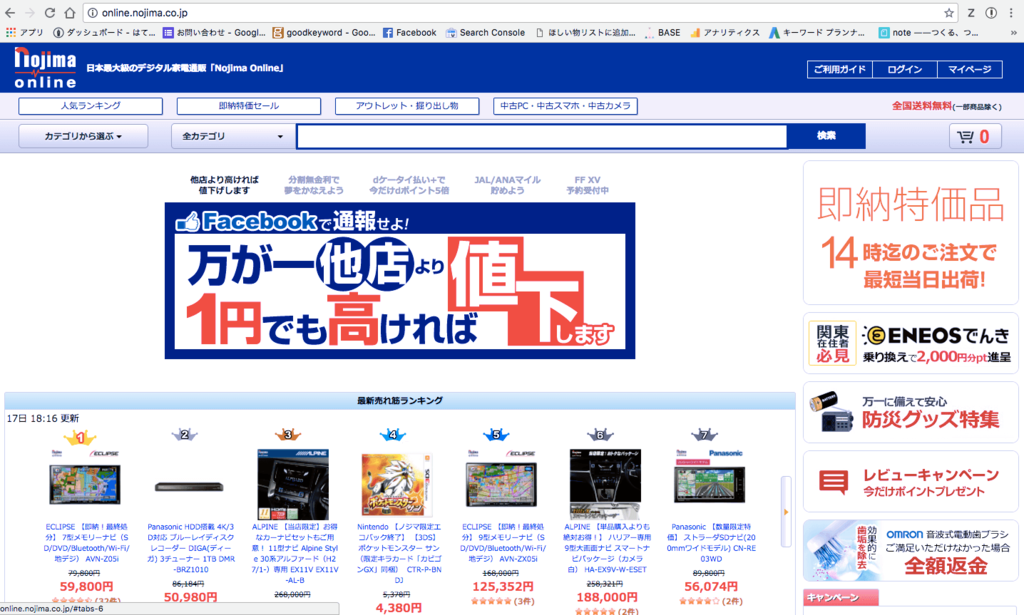
Task: Open 中古PC・中古スマホ・中古カメラ tab
Action: pos(566,106)
